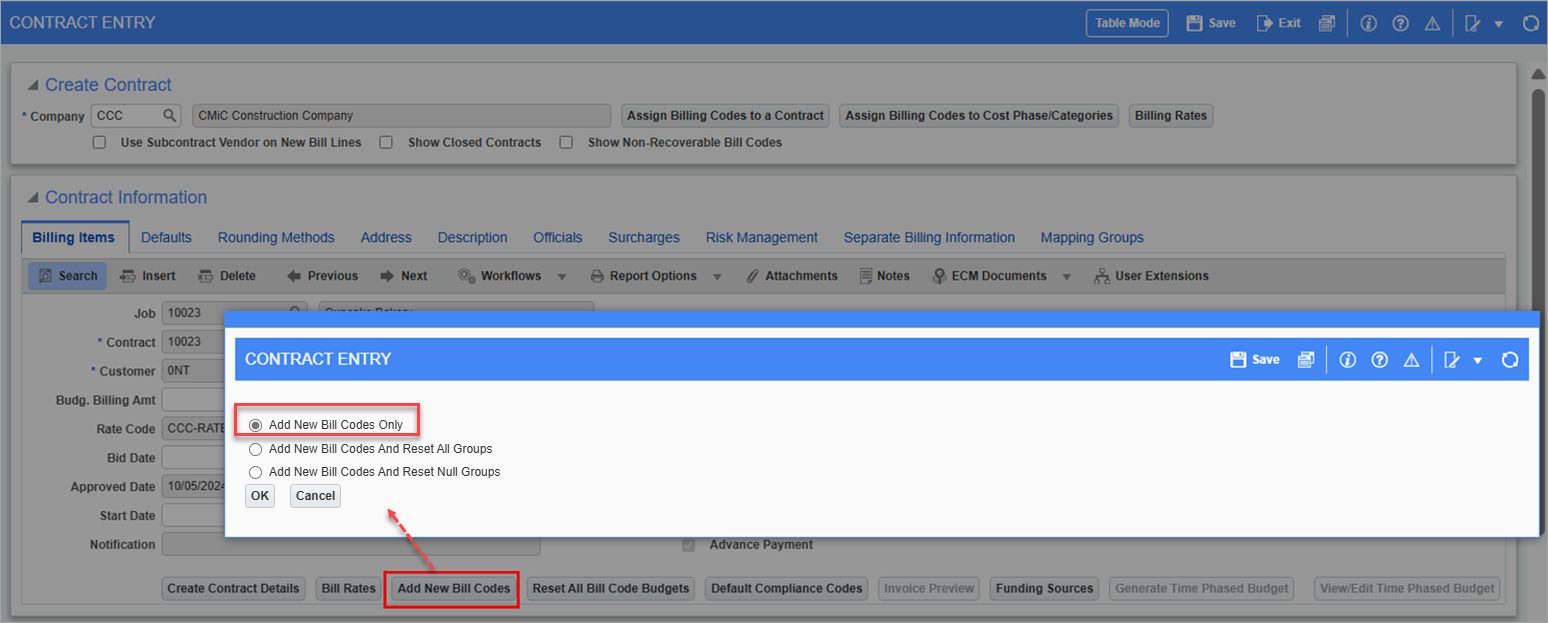Open the User Extensions toolbar item
Screen dimensions: 1548x623
pyautogui.click(x=1101, y=276)
